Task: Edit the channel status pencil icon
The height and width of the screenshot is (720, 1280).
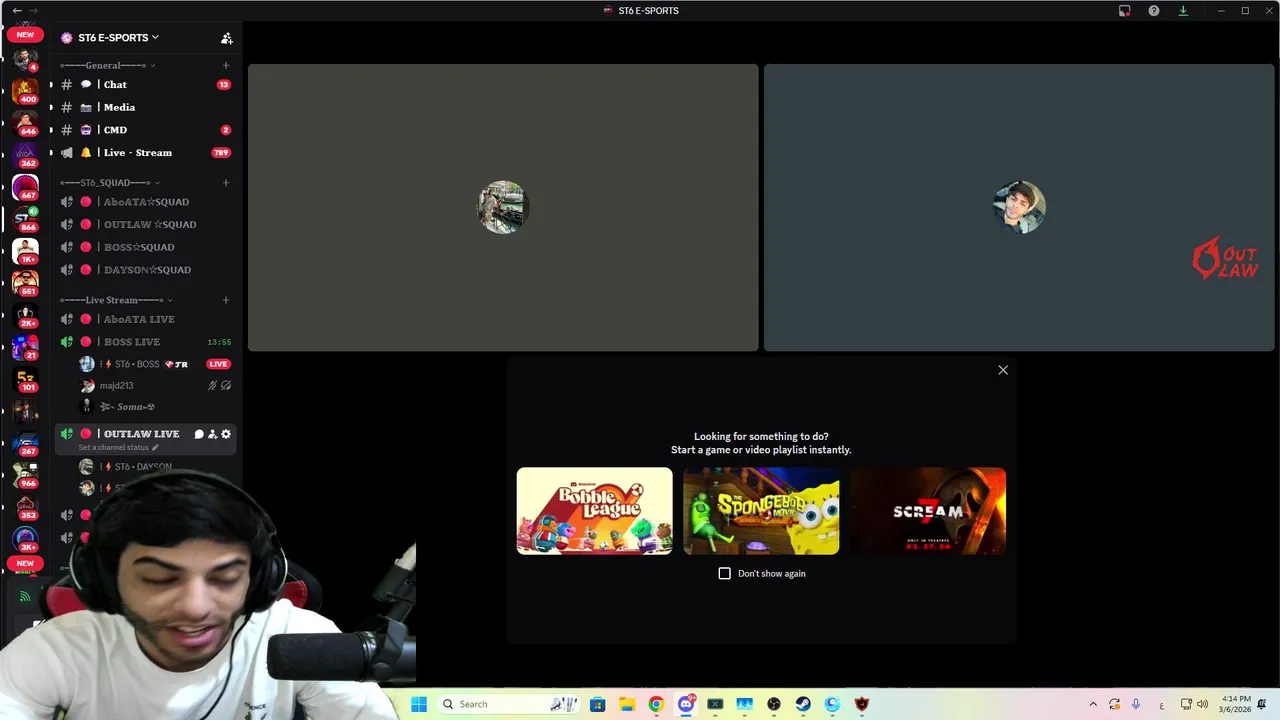Action: (x=155, y=447)
